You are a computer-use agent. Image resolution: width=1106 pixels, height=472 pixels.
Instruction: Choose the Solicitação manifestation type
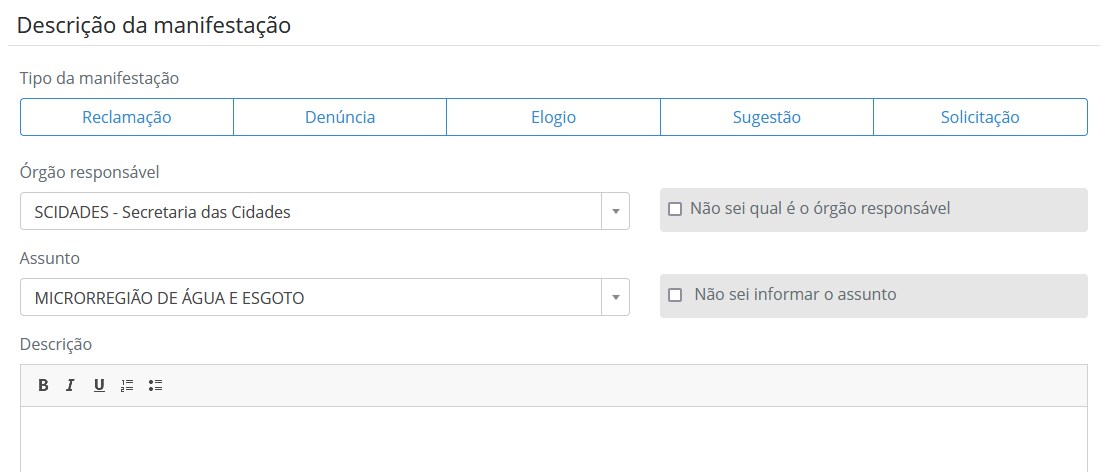click(980, 117)
